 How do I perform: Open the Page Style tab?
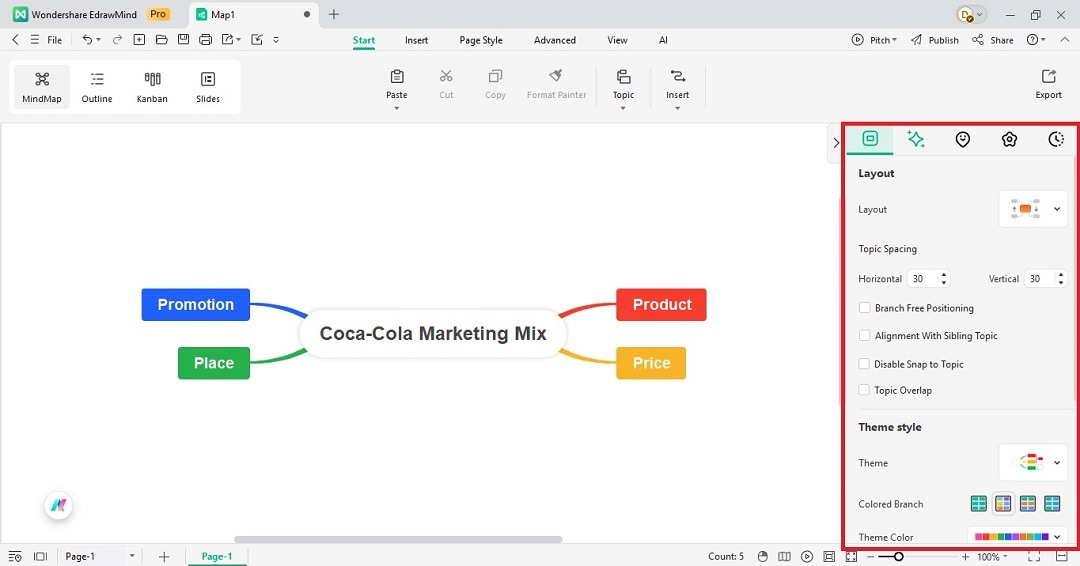481,40
